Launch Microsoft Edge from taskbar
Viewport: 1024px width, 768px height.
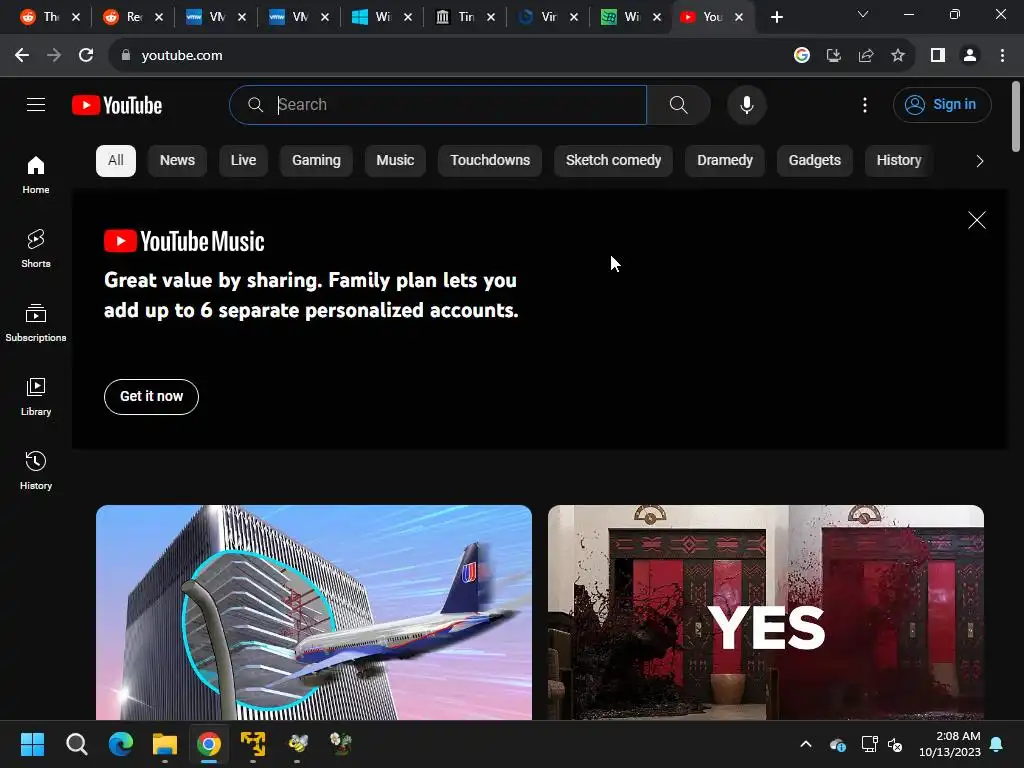point(121,744)
